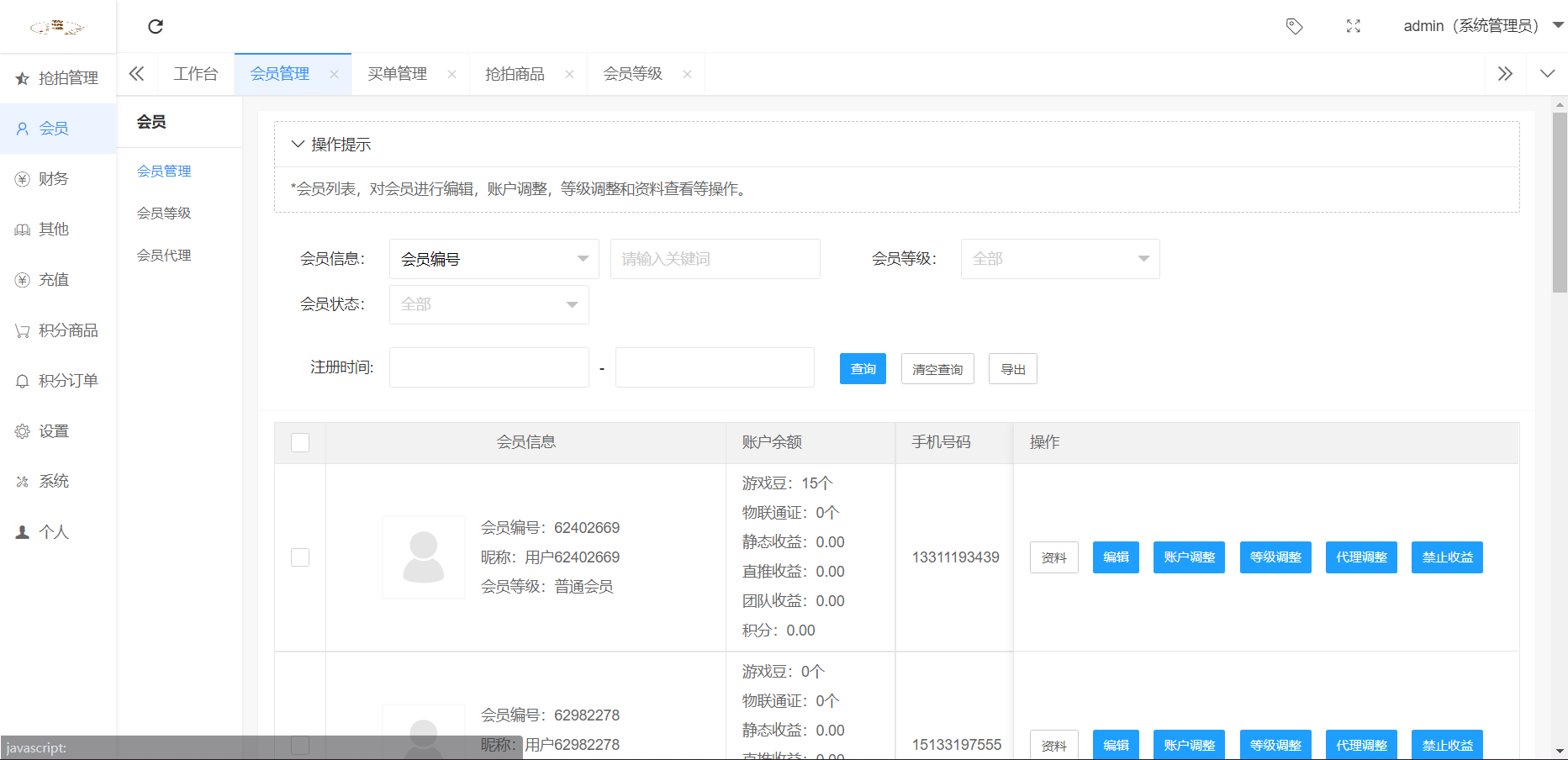Focus the keyword input field

(715, 259)
